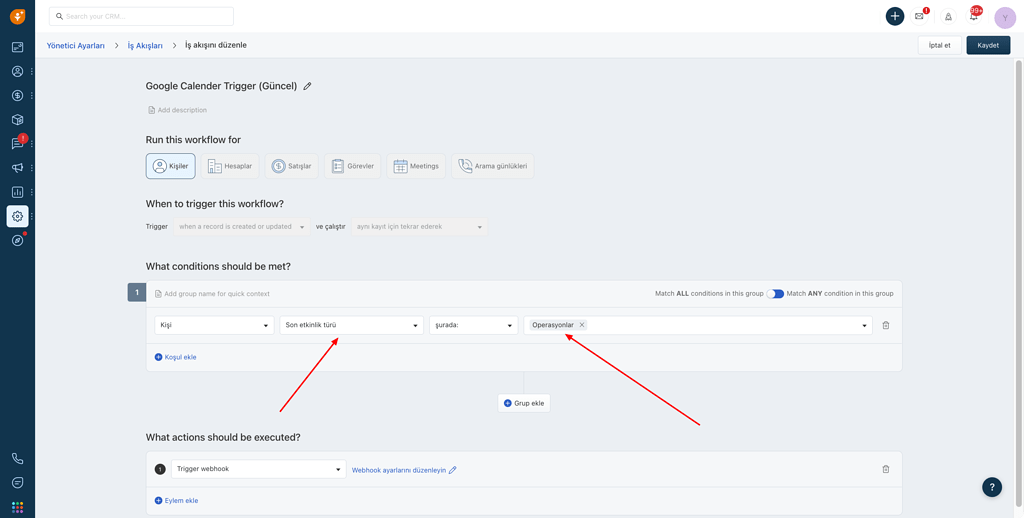Navigate to İş Akışları breadcrumb
Screen dimensions: 1024x518
(145, 45)
